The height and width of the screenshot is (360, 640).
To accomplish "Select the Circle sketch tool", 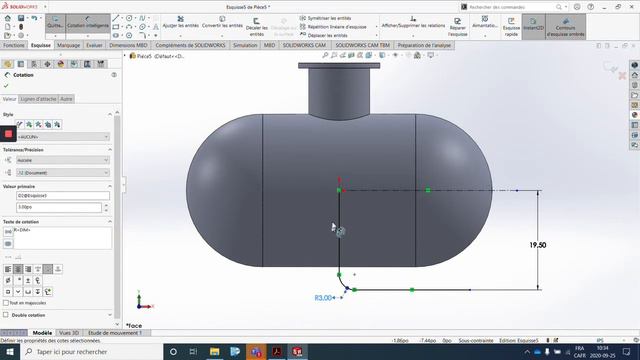I will coord(129,18).
